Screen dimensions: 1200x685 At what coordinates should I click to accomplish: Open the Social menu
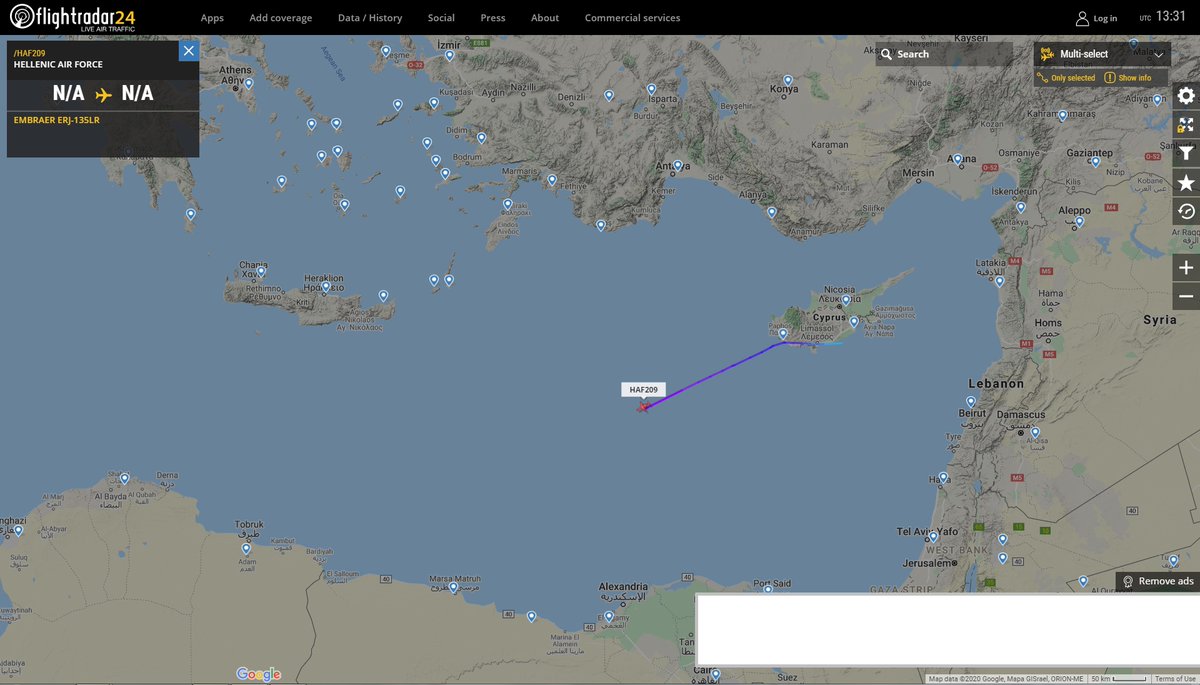[x=441, y=18]
